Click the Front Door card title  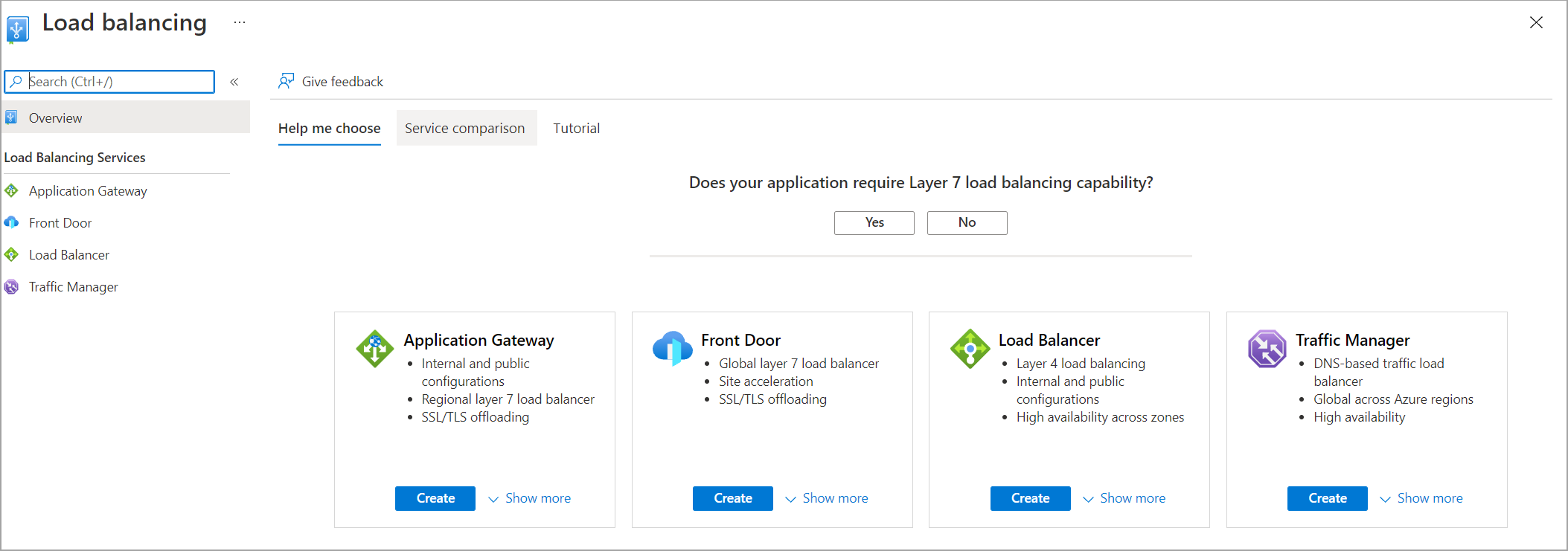point(741,340)
